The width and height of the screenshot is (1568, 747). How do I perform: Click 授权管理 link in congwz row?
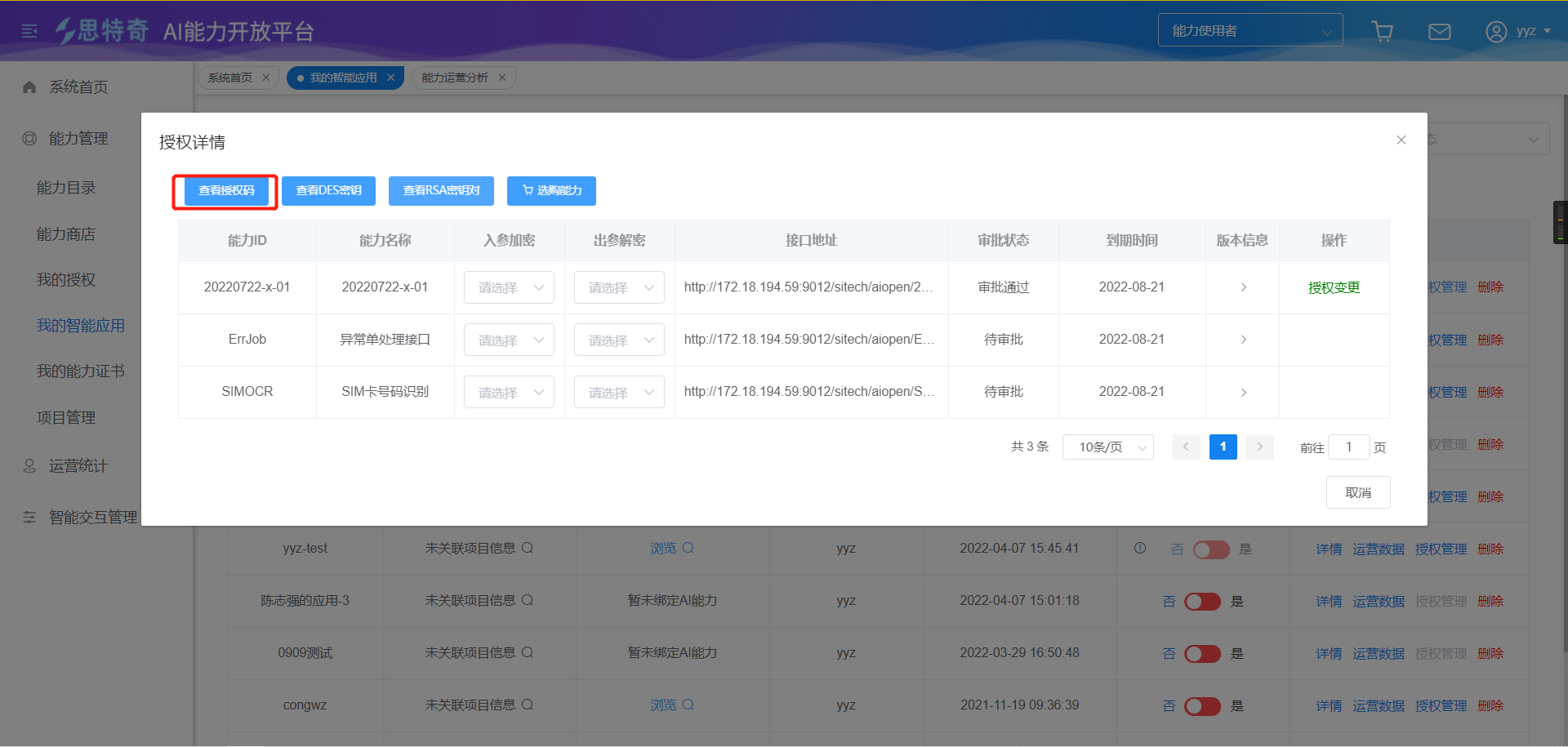1441,706
